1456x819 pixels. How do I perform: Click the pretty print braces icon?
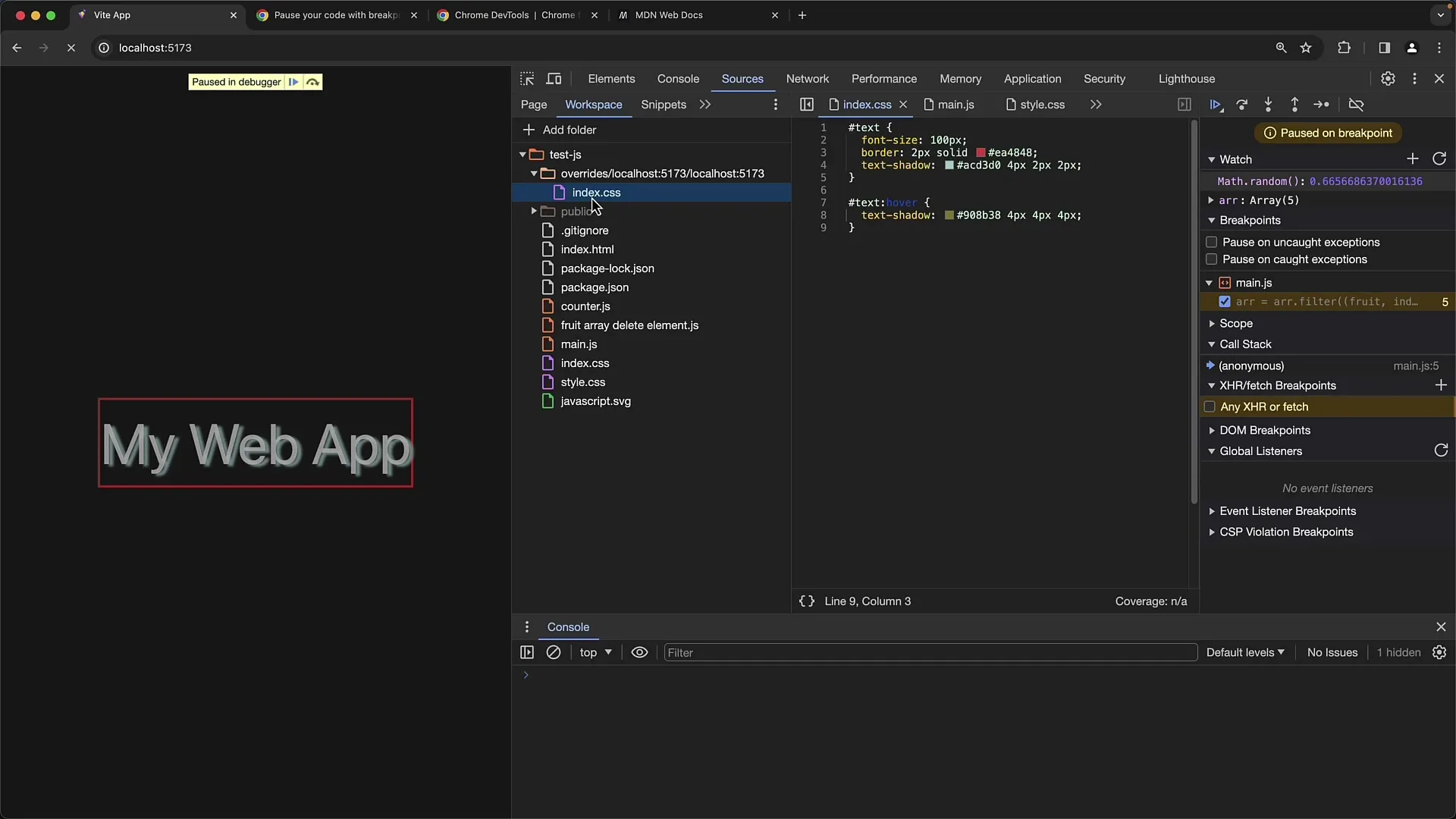coord(807,601)
